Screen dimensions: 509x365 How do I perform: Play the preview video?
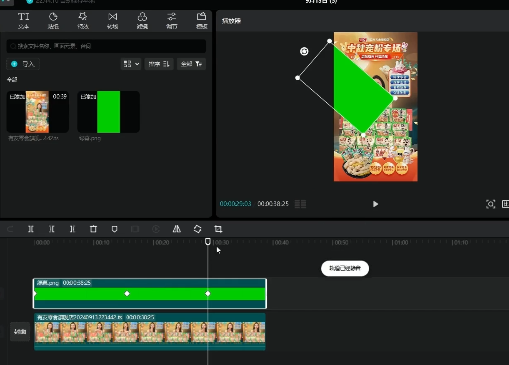(x=375, y=204)
